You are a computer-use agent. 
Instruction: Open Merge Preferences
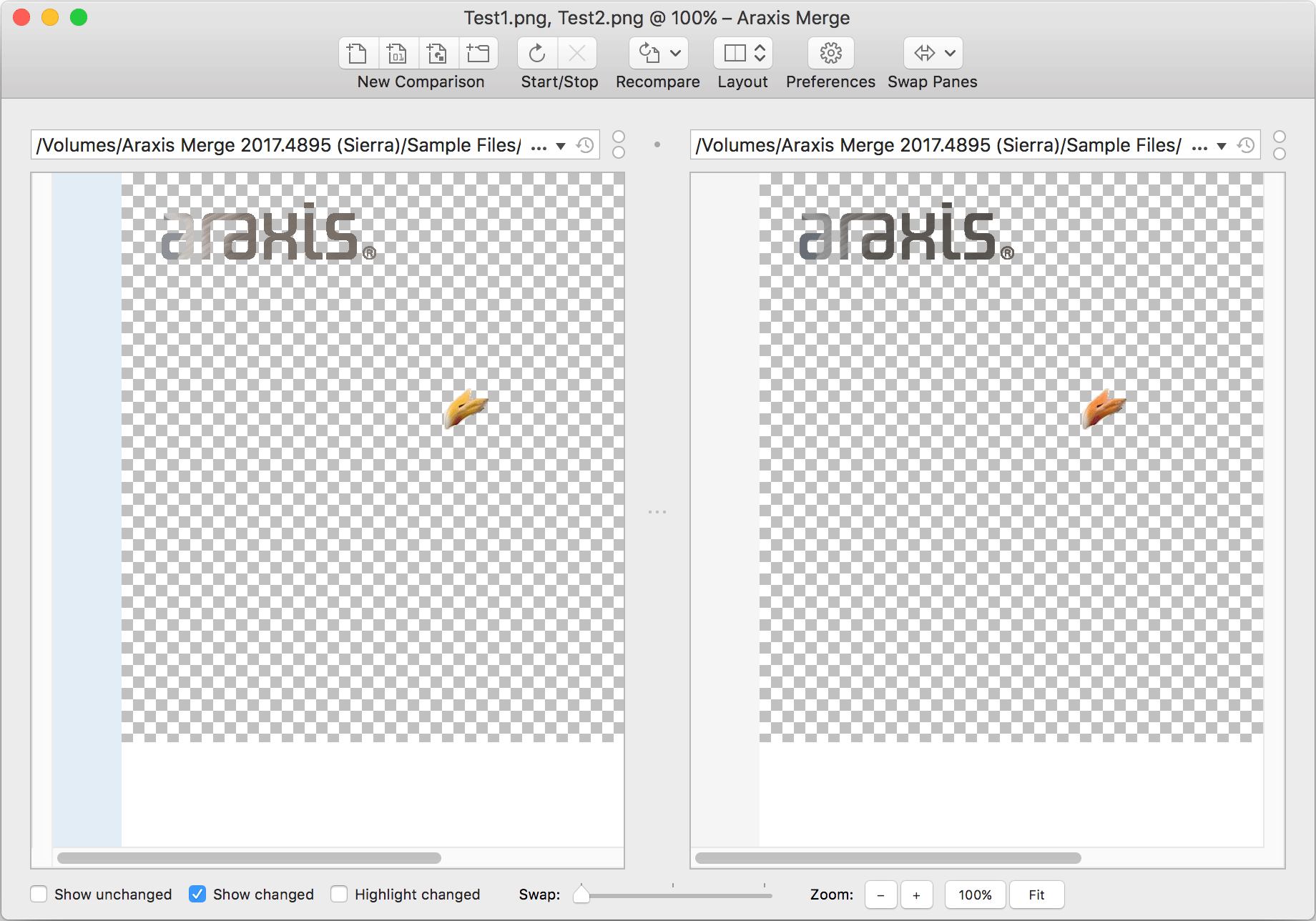(x=830, y=53)
